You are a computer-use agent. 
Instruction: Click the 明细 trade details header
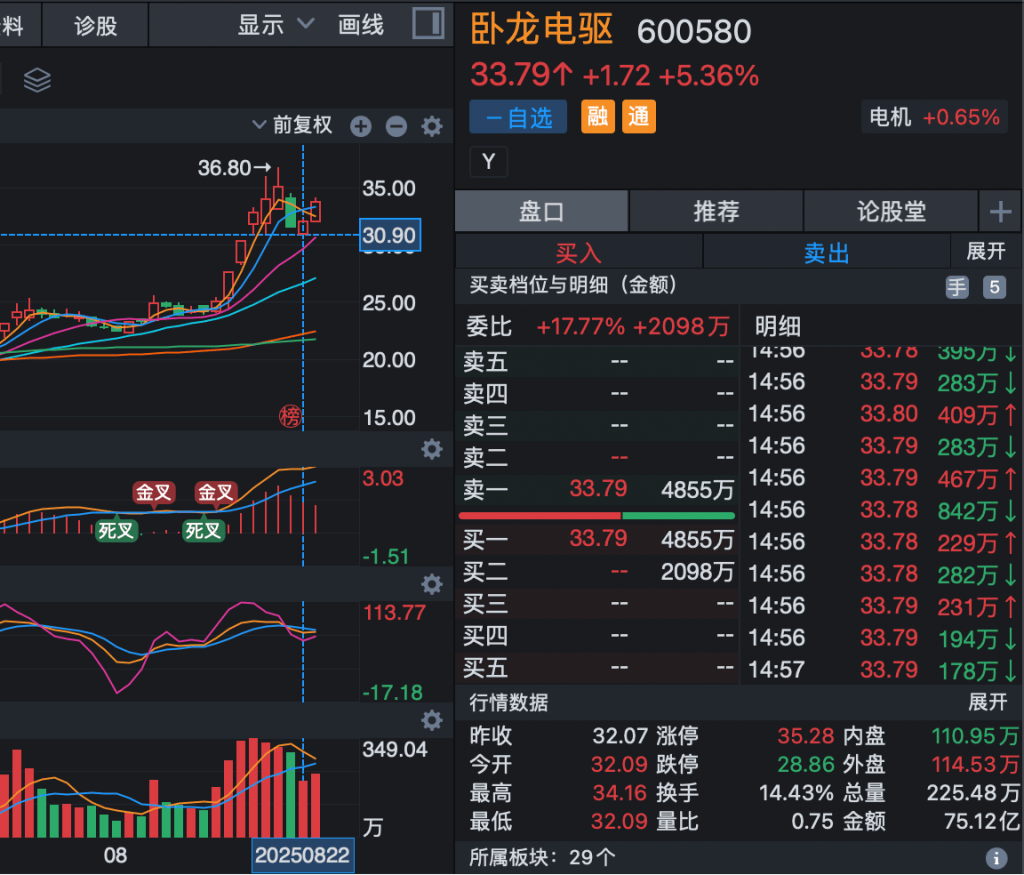point(778,326)
